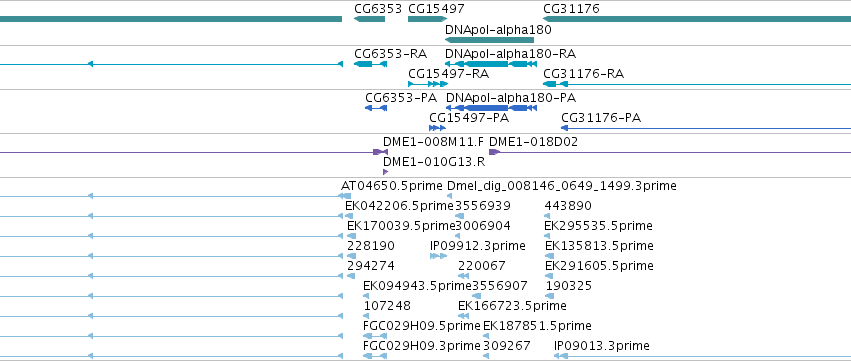
Task: Click the CG31176-PA label
Action: pos(601,118)
